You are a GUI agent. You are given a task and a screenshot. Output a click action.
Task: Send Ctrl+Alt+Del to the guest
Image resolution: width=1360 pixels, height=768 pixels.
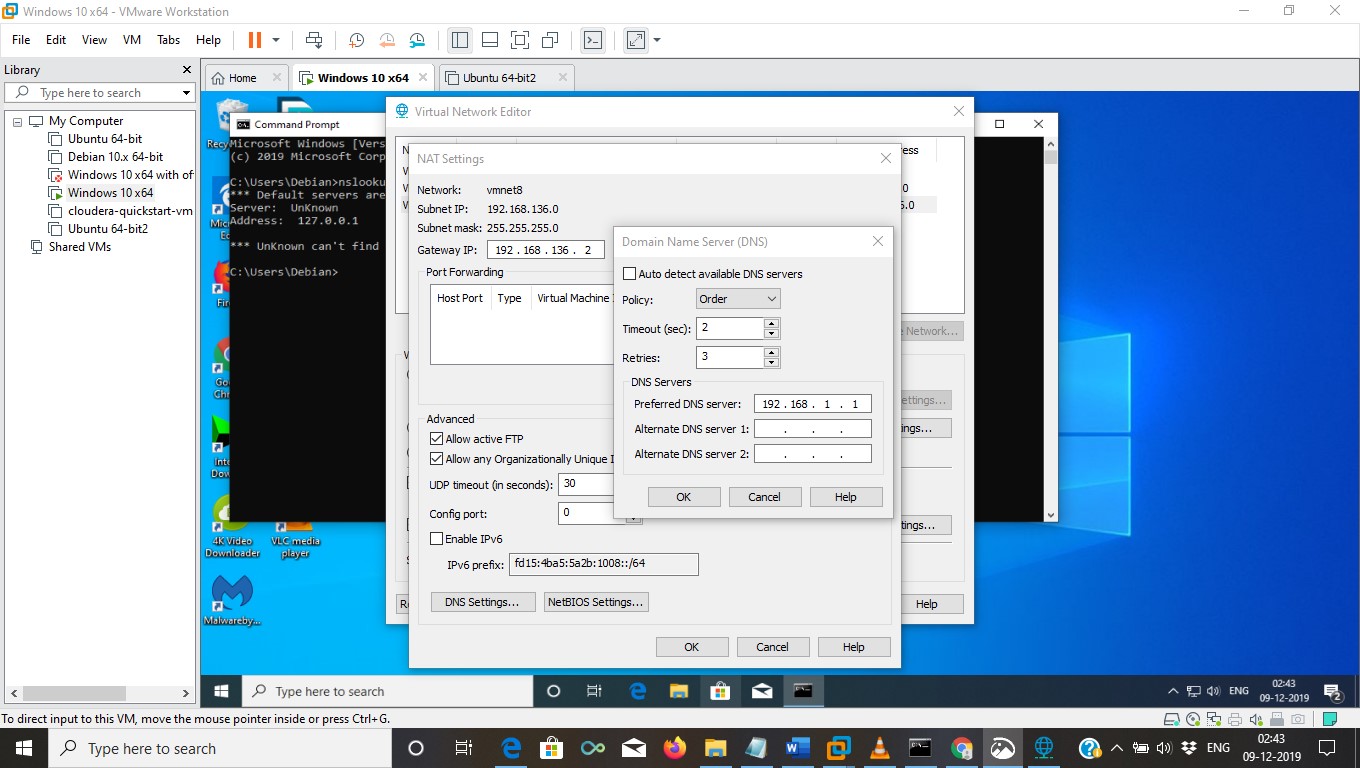315,41
